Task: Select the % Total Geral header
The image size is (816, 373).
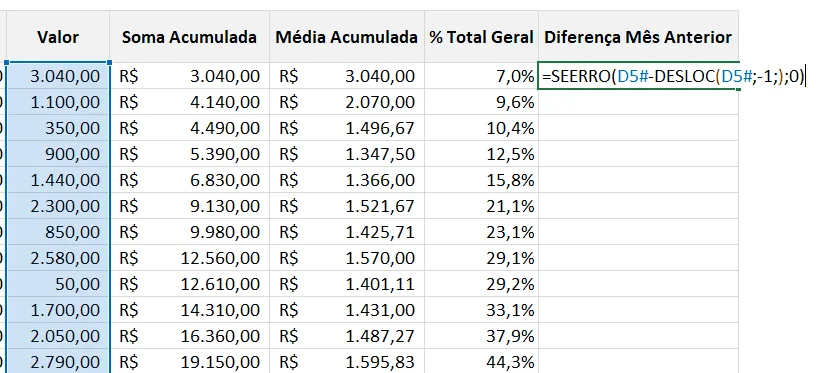Action: tap(481, 37)
